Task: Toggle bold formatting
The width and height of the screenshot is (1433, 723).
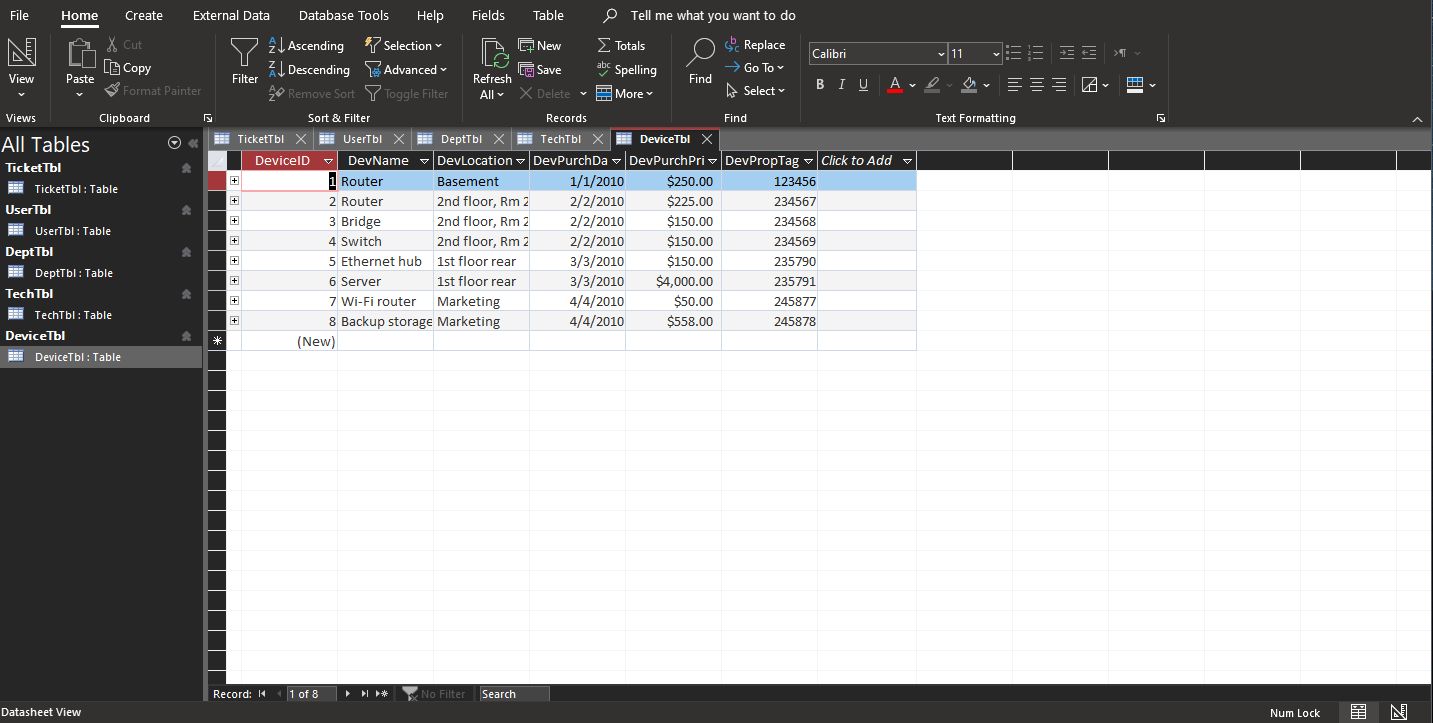Action: [820, 84]
